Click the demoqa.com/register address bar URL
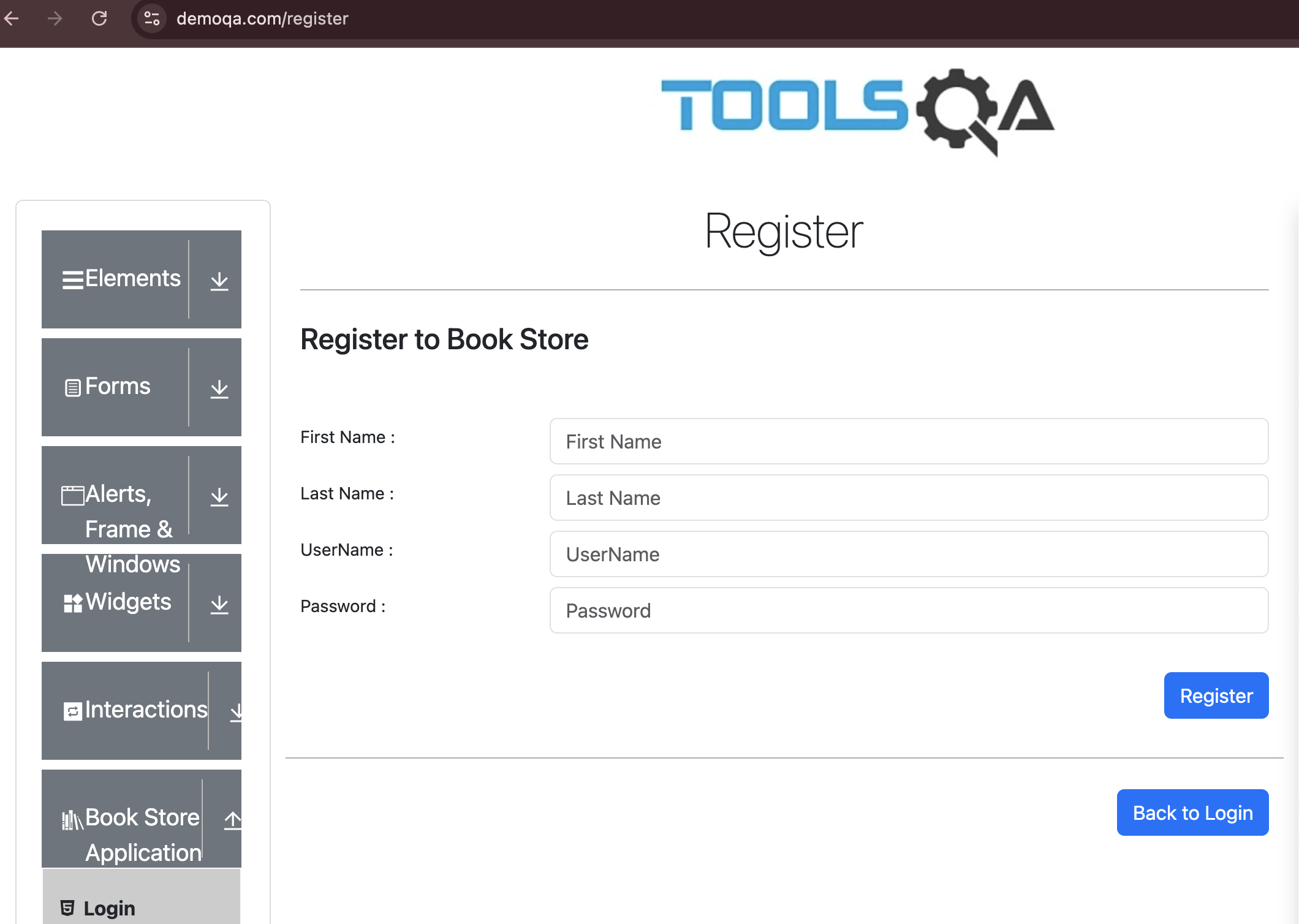1299x924 pixels. coord(262,18)
